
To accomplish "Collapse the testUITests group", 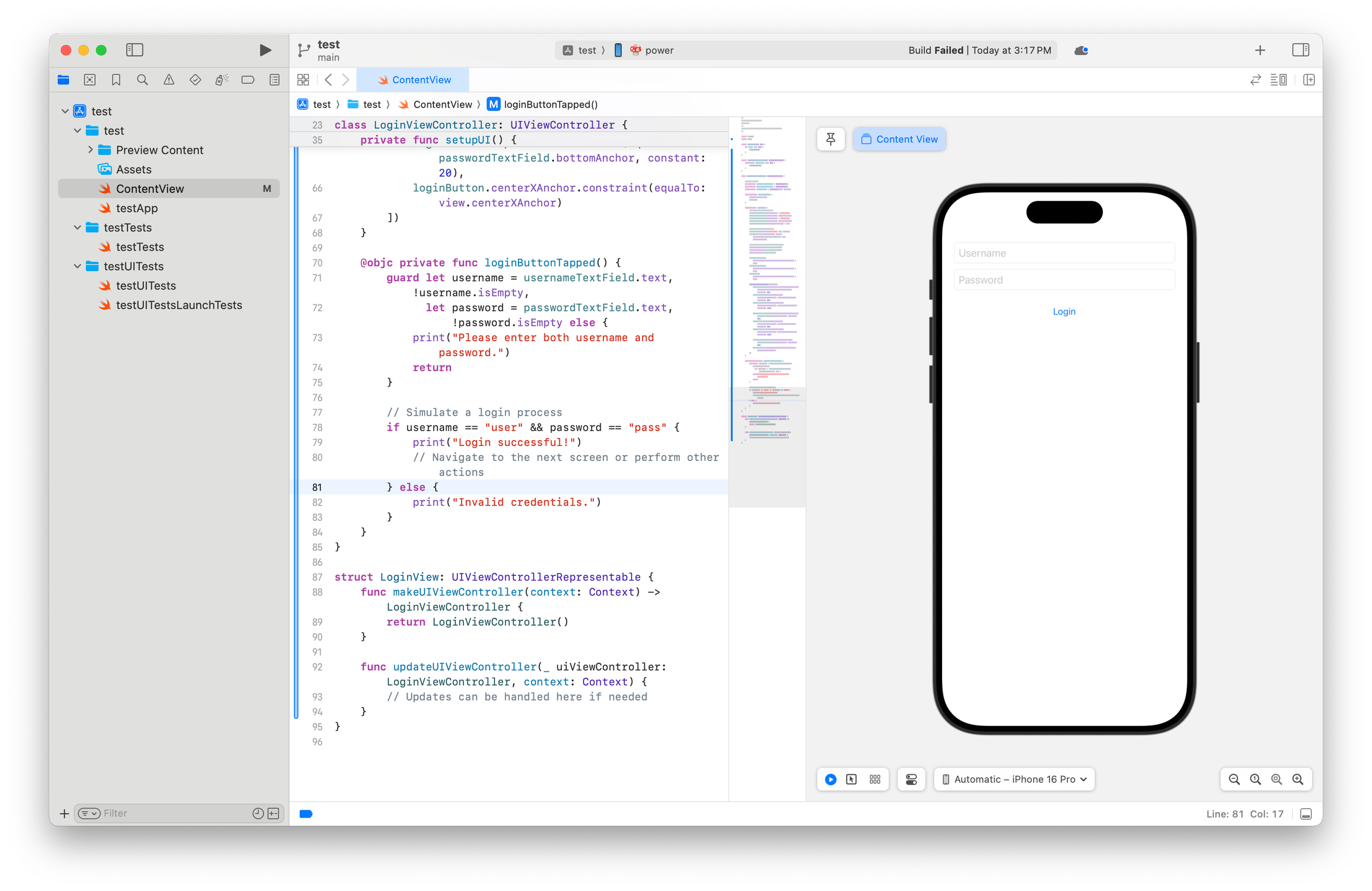I will coord(78,266).
